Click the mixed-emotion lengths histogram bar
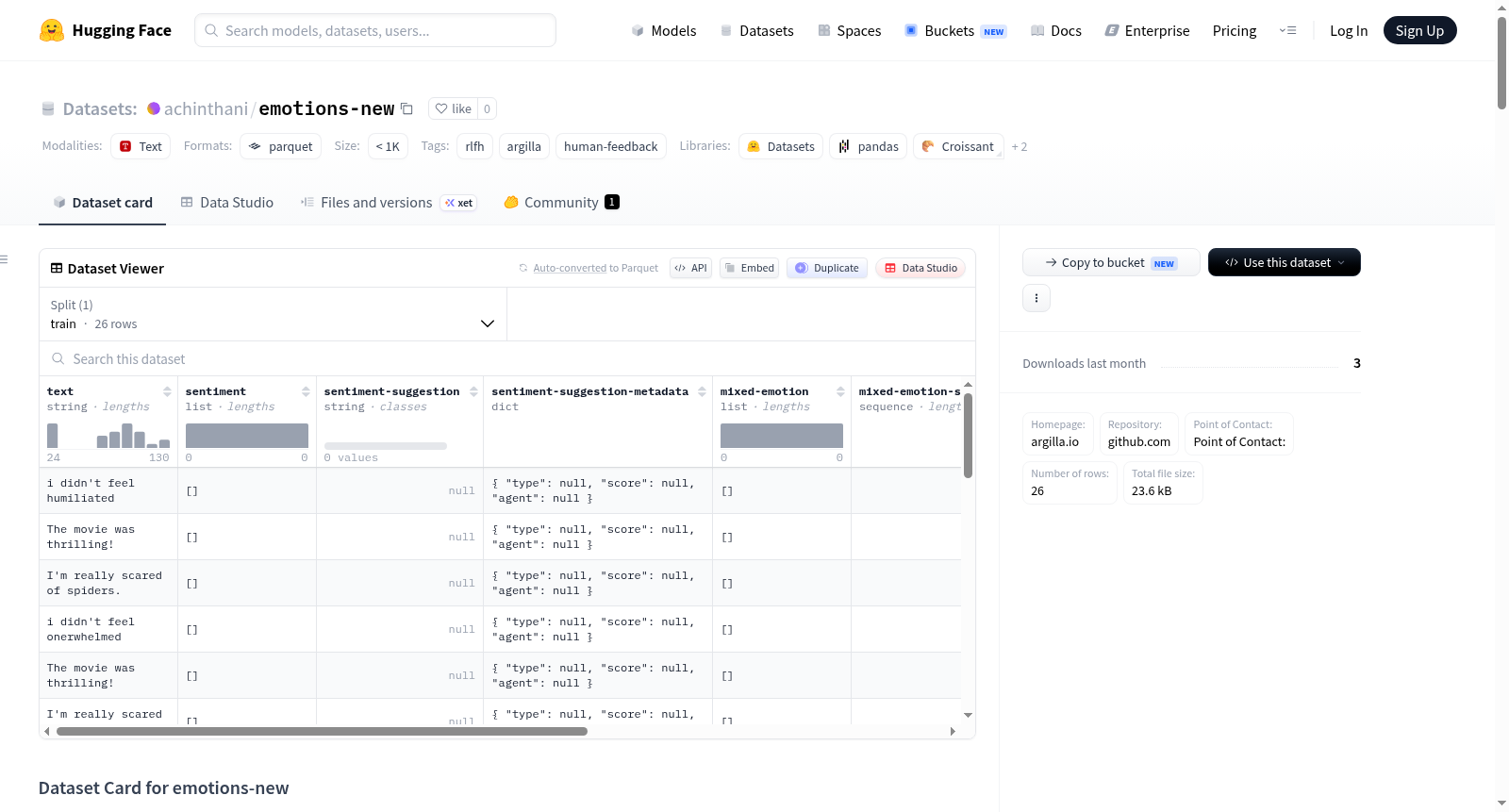The width and height of the screenshot is (1509, 812). [x=782, y=436]
